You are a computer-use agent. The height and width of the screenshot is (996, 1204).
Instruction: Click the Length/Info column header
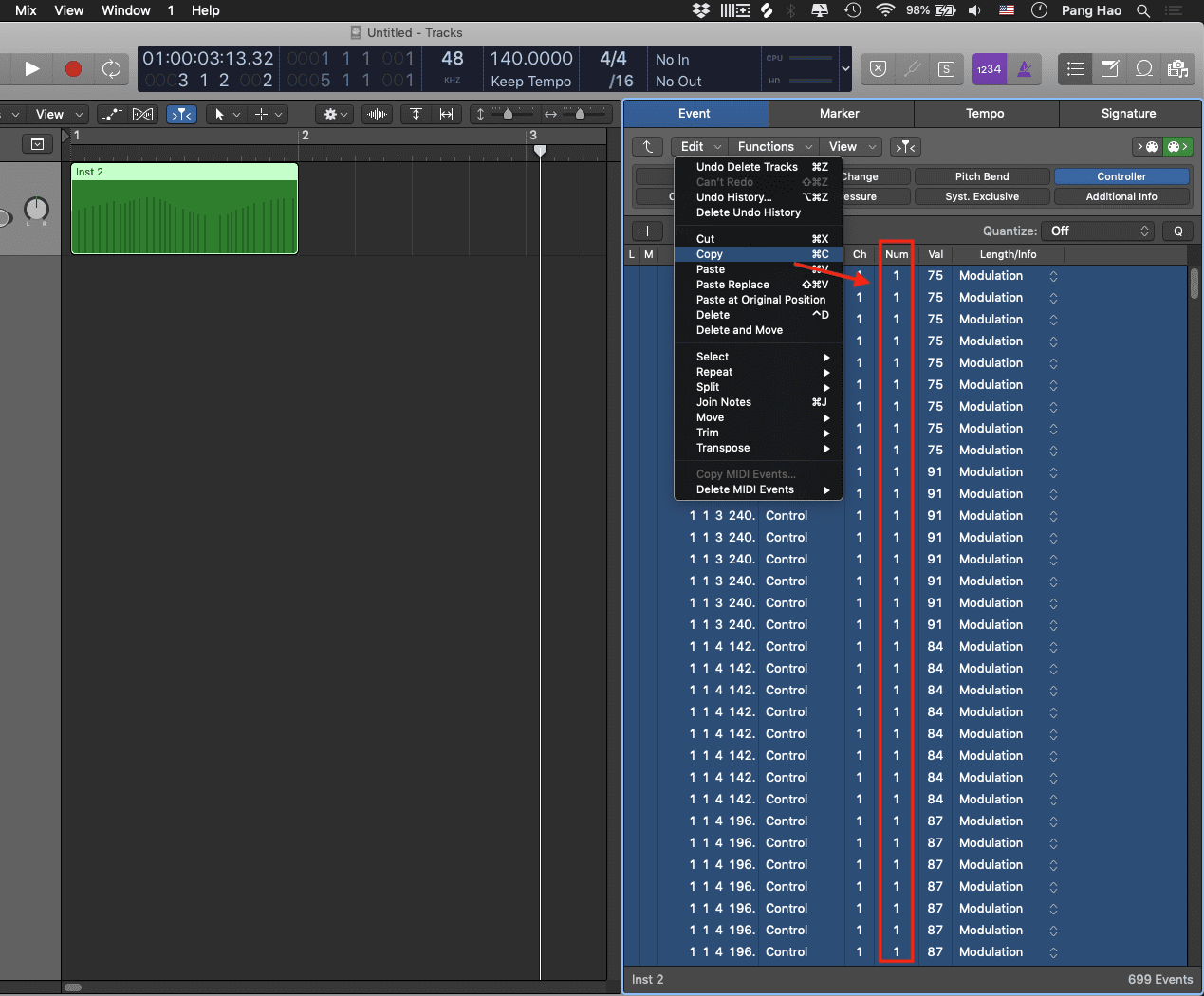tap(1008, 254)
